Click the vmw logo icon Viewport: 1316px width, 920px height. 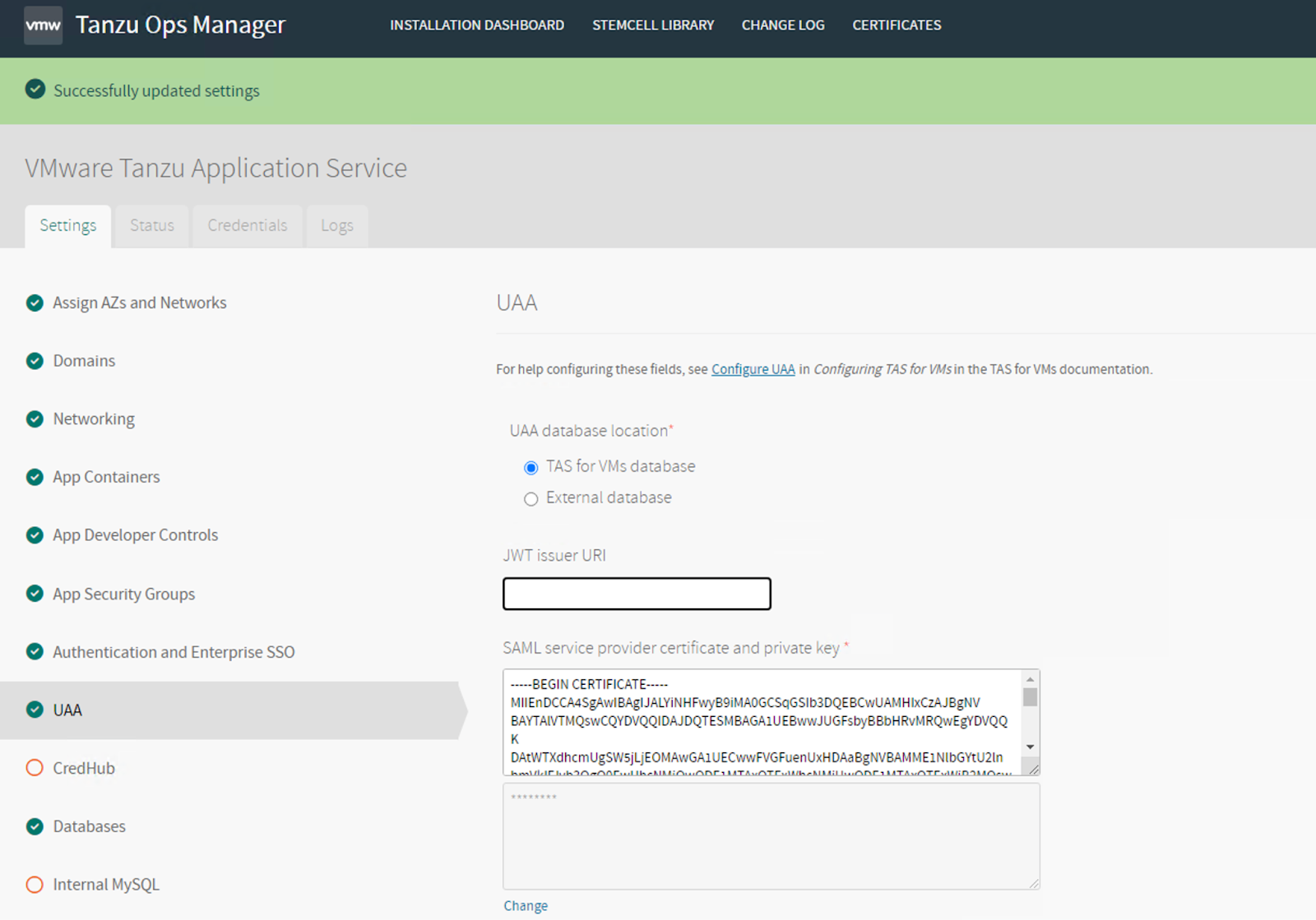pyautogui.click(x=43, y=25)
